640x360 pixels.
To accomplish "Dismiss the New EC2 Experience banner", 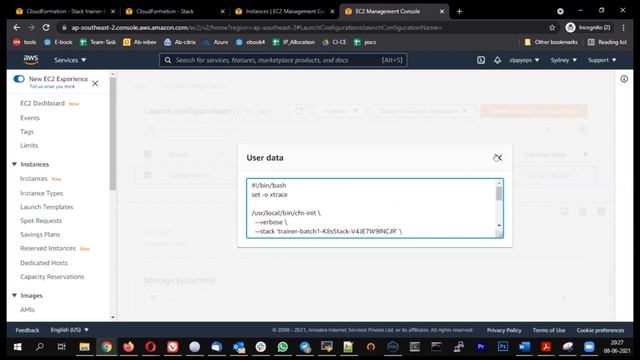I will 95,83.
